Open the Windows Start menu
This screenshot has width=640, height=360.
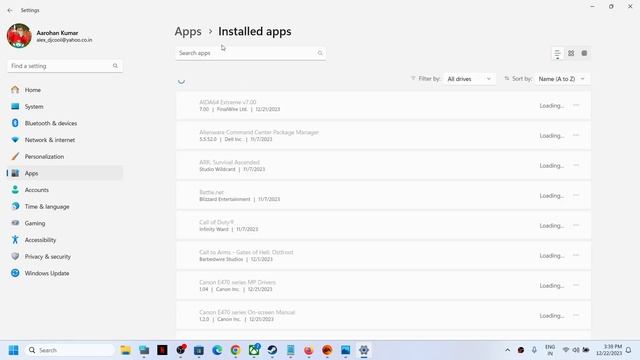pos(13,350)
